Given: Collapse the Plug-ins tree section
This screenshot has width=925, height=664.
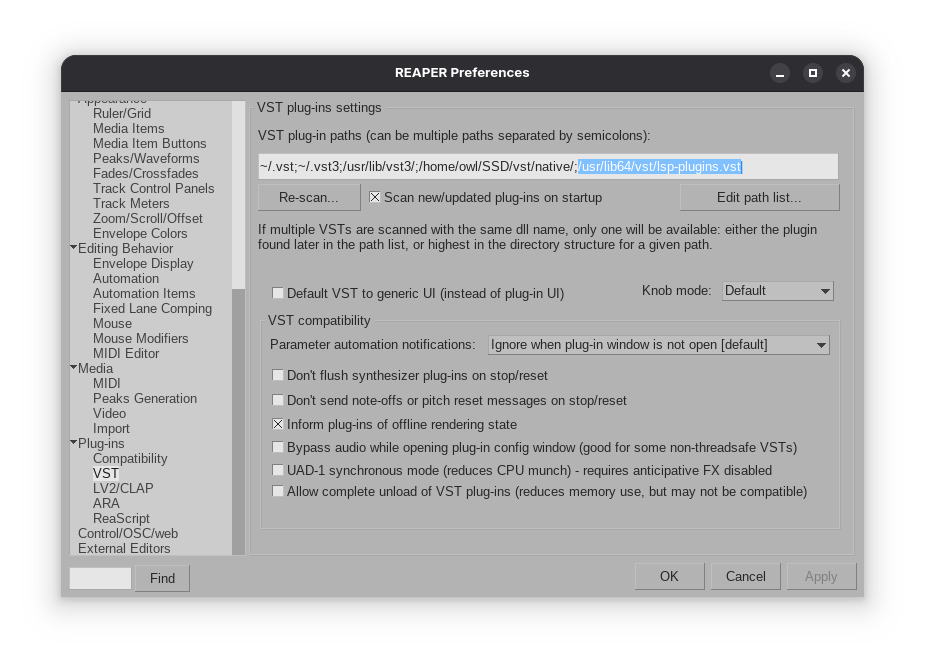Looking at the screenshot, I should click(x=74, y=442).
